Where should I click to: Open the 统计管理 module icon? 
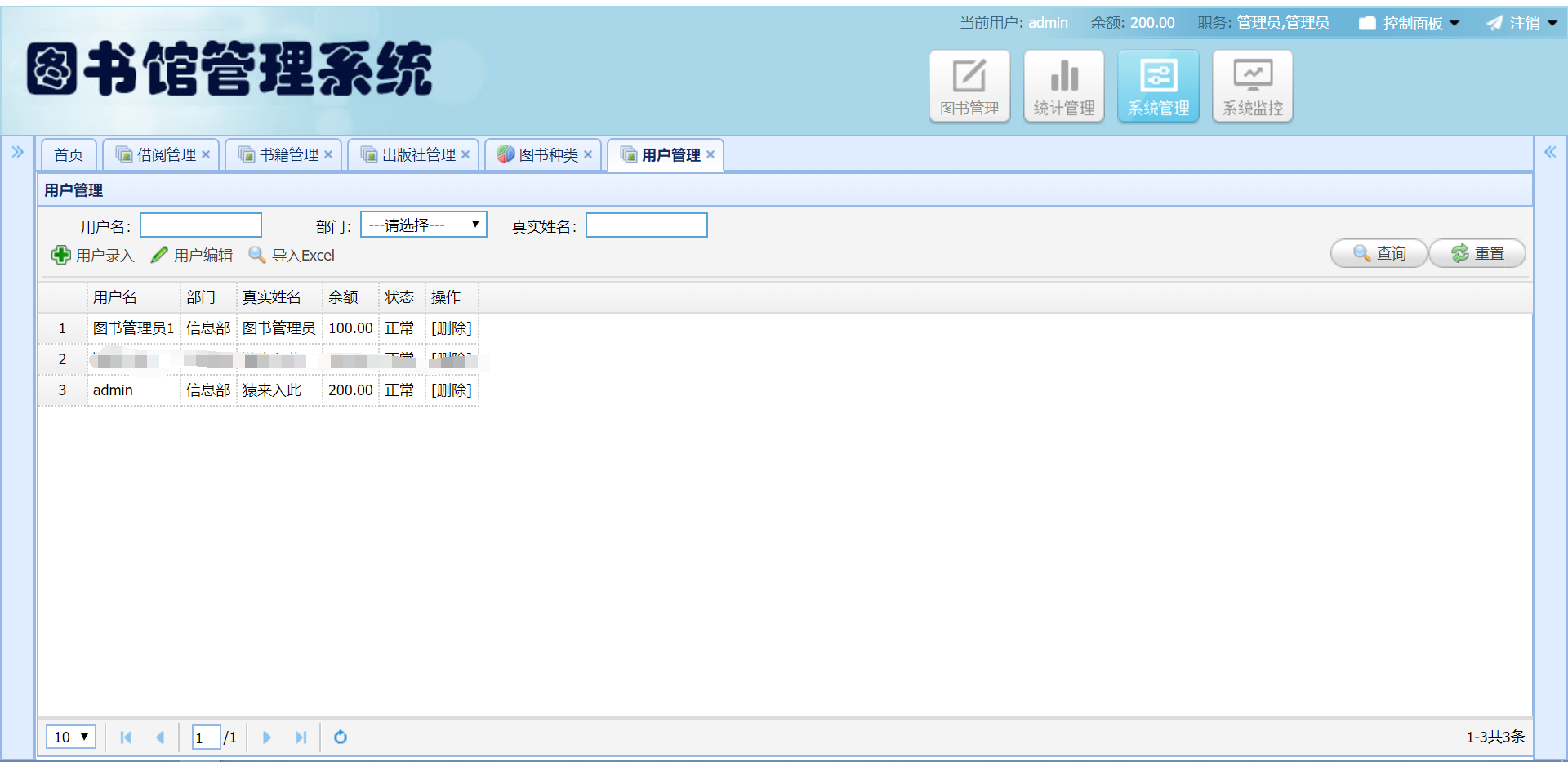[1063, 85]
